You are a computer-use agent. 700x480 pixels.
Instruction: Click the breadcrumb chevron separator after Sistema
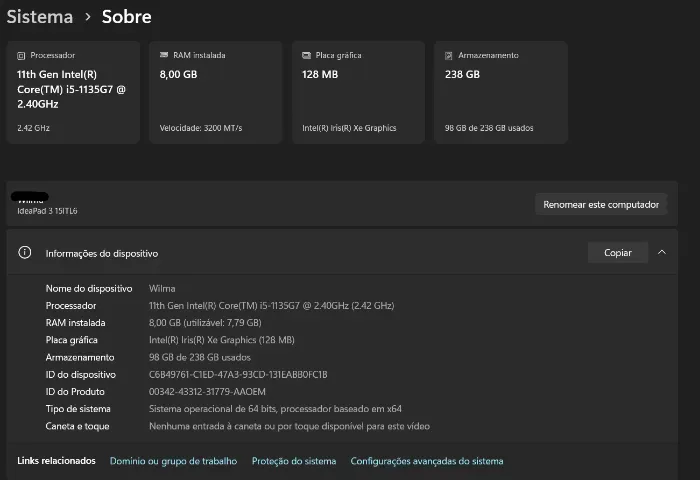point(88,17)
